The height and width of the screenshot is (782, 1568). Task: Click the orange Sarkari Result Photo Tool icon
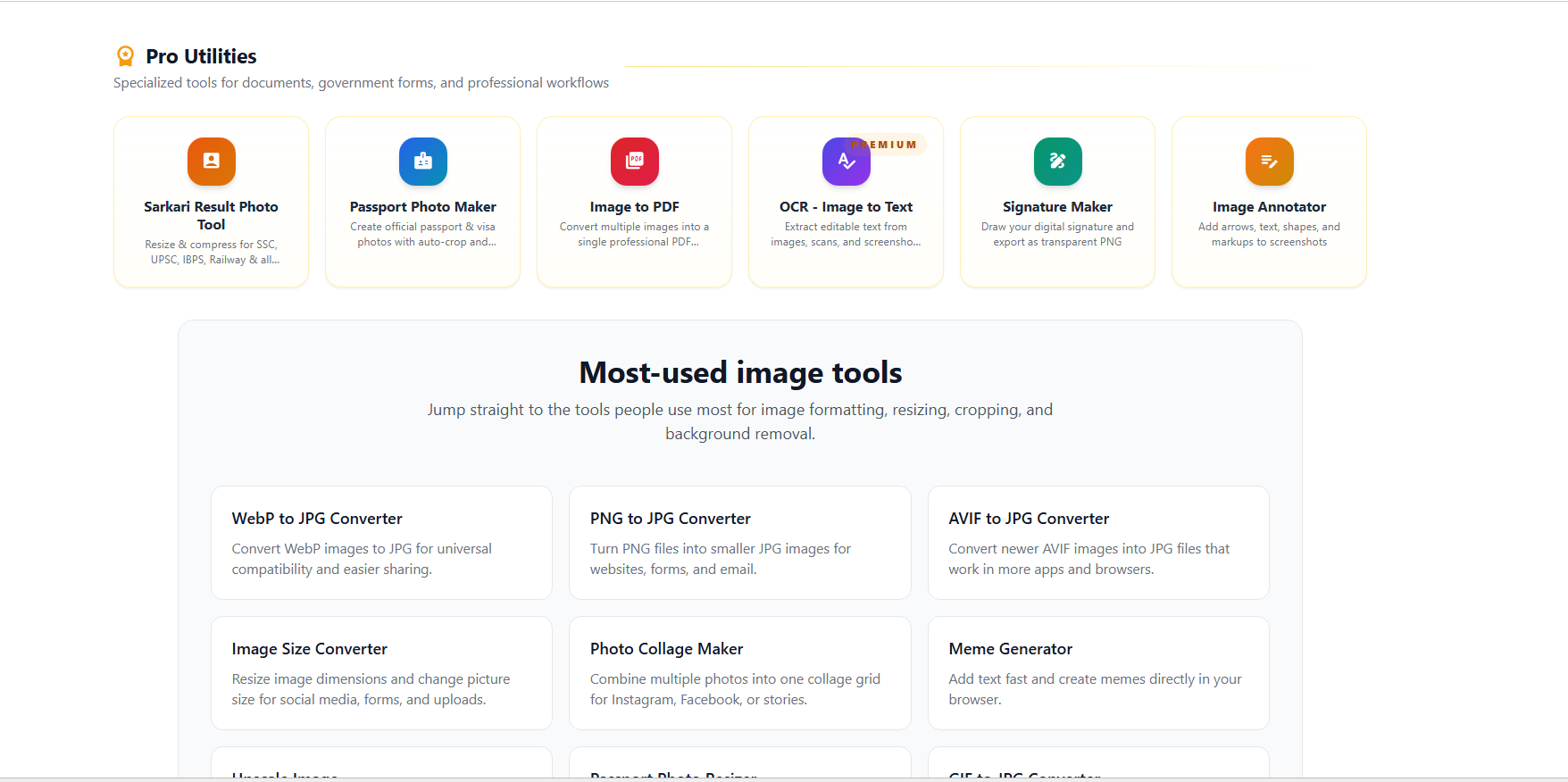(x=212, y=162)
